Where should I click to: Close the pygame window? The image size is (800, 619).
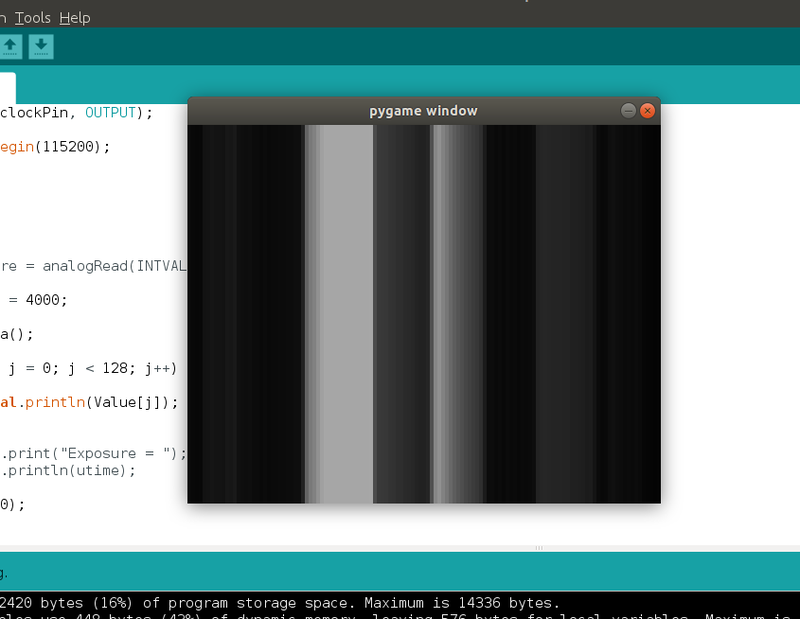[x=647, y=111]
